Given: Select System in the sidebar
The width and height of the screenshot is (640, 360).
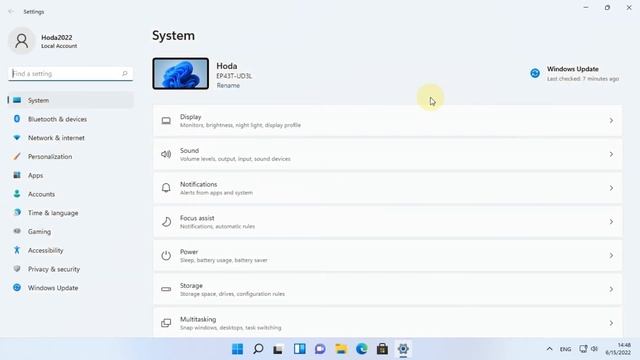Looking at the screenshot, I should point(71,100).
